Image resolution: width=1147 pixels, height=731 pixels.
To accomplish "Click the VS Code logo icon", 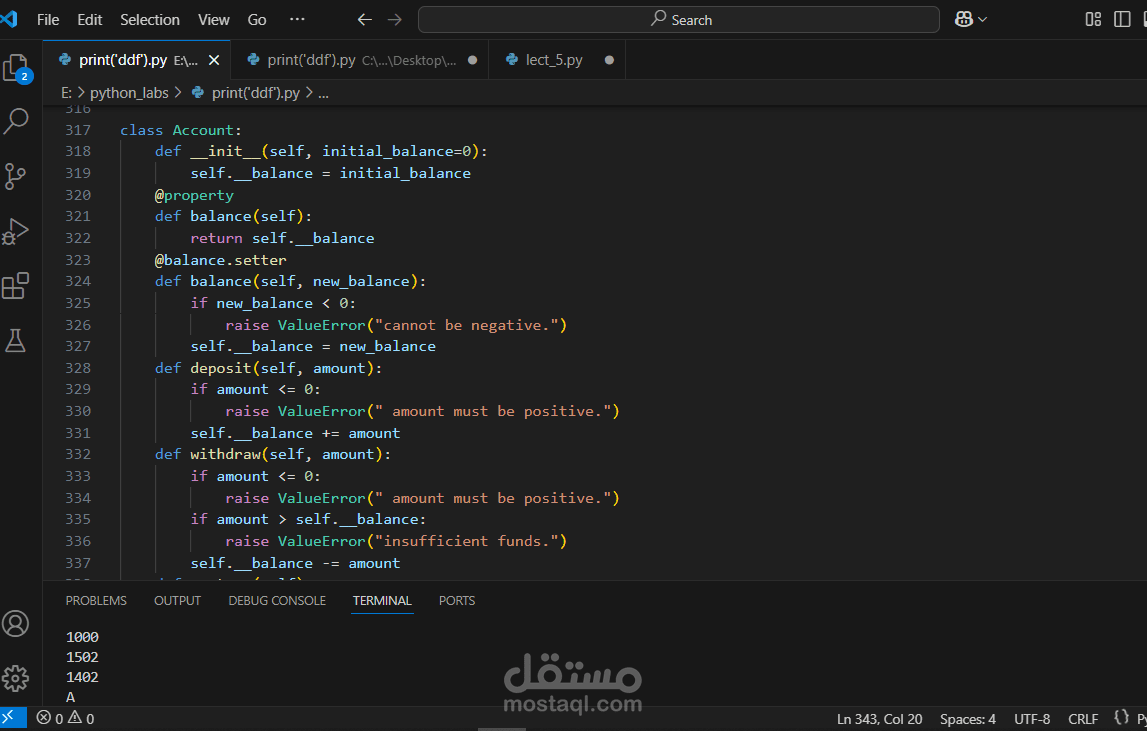I will tap(9, 19).
